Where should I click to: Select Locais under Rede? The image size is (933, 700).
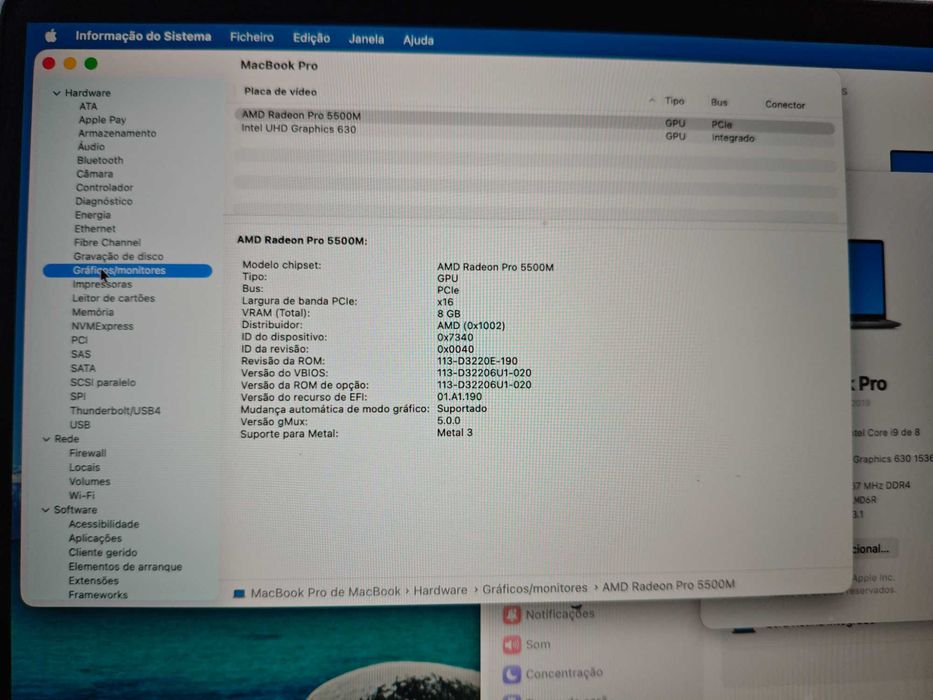tap(84, 467)
